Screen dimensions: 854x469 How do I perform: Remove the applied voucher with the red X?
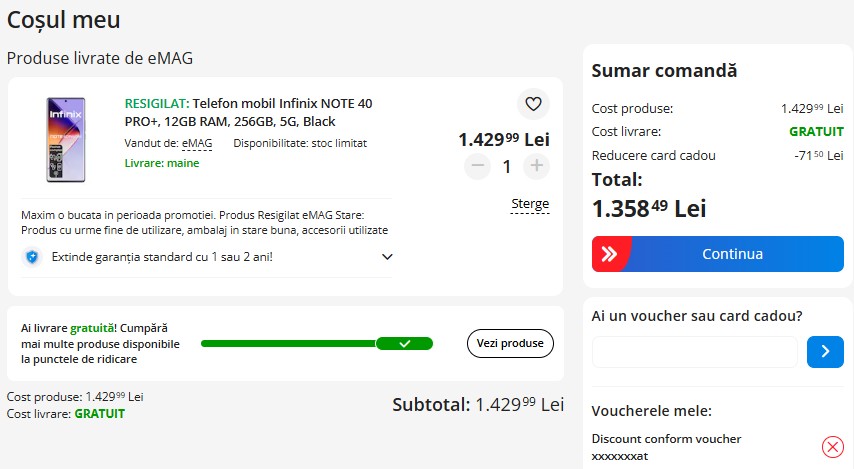click(x=832, y=447)
